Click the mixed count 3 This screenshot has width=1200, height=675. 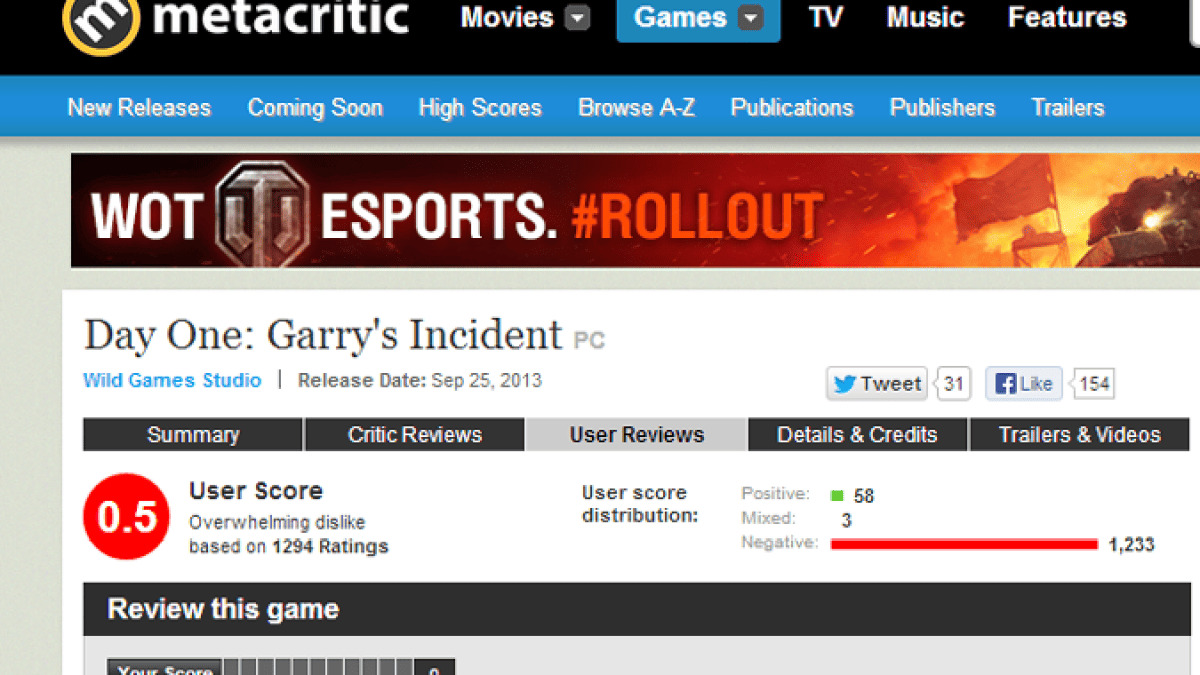[847, 520]
